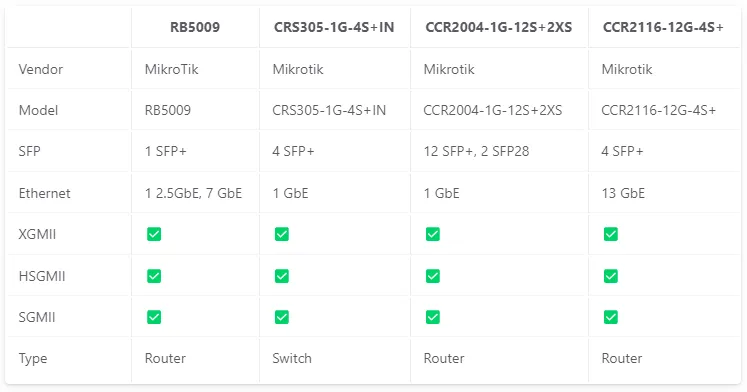Click the XGMII checkmark for RB5009
Viewport: 747px width, 392px height.
click(x=154, y=234)
